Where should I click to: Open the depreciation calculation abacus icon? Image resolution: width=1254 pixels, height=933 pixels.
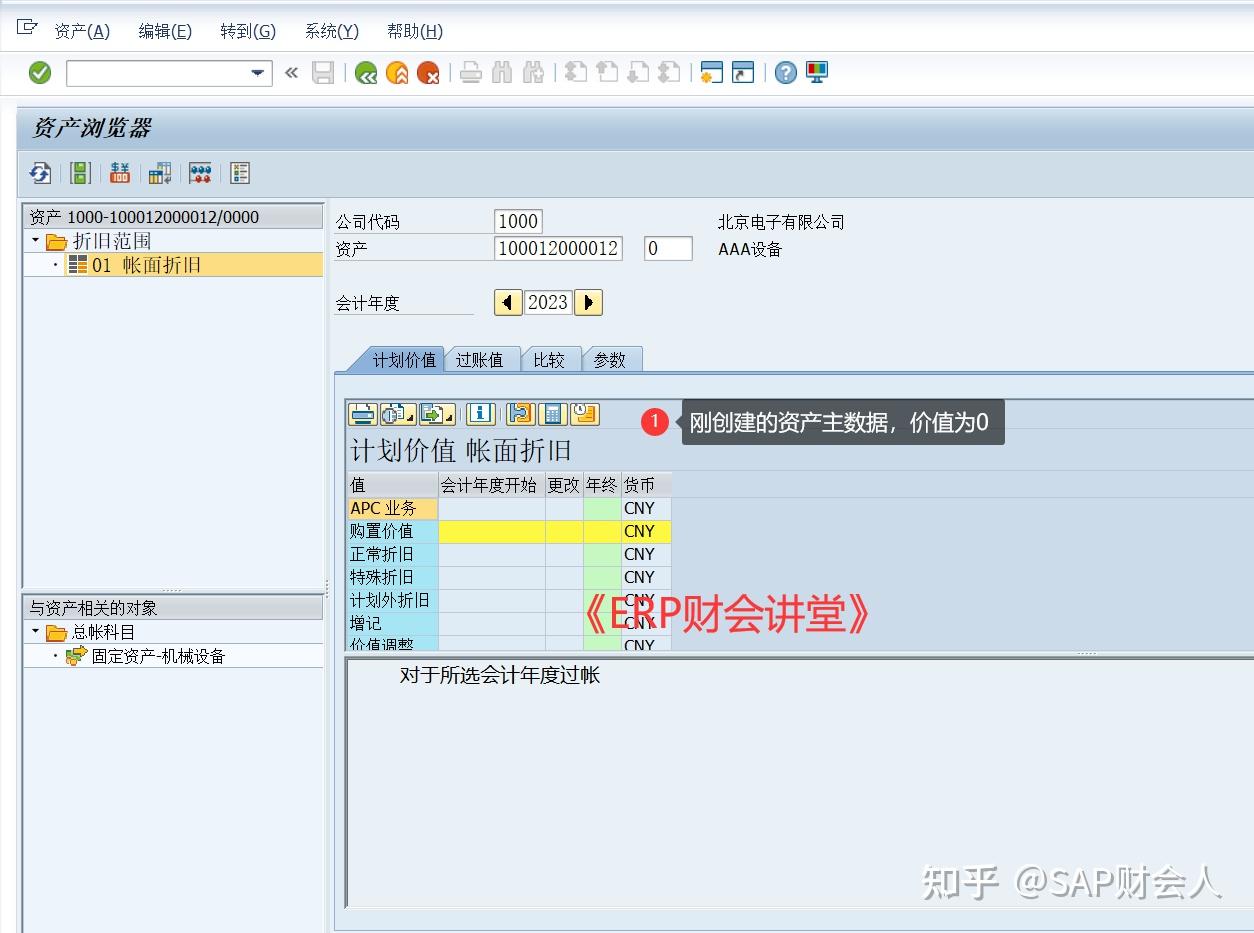tap(200, 173)
